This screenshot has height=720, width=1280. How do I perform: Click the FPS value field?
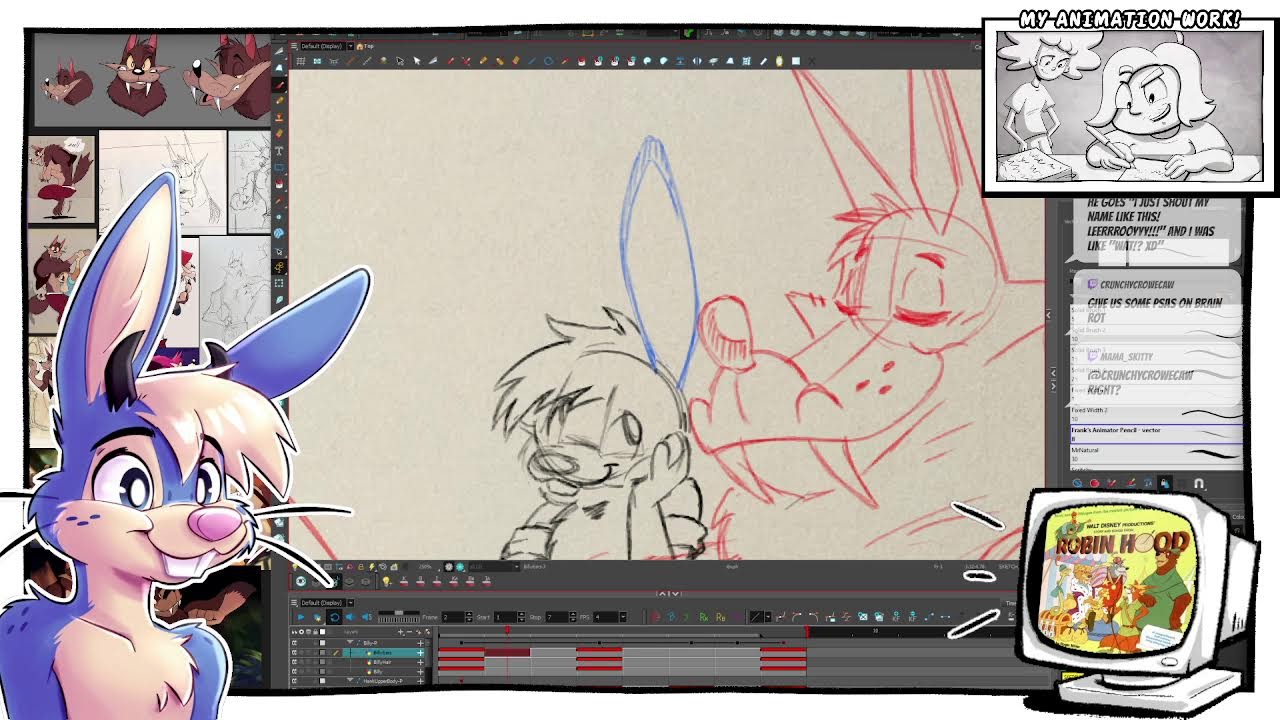(605, 617)
